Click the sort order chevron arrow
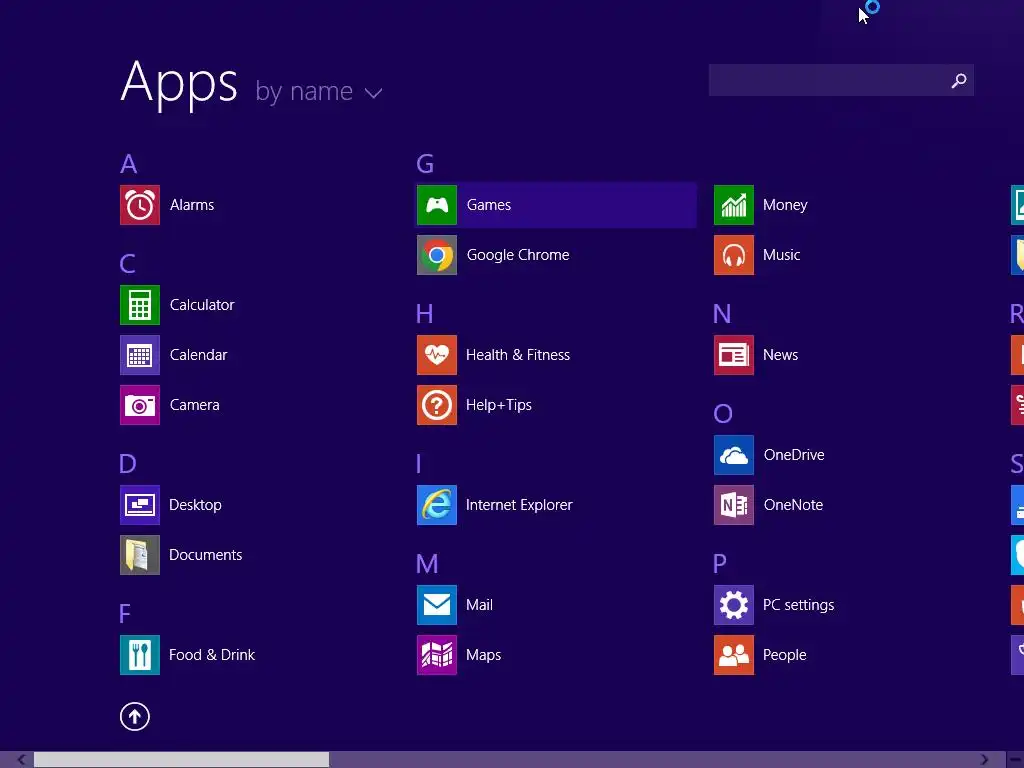Screen dimensions: 1024x768 [374, 93]
